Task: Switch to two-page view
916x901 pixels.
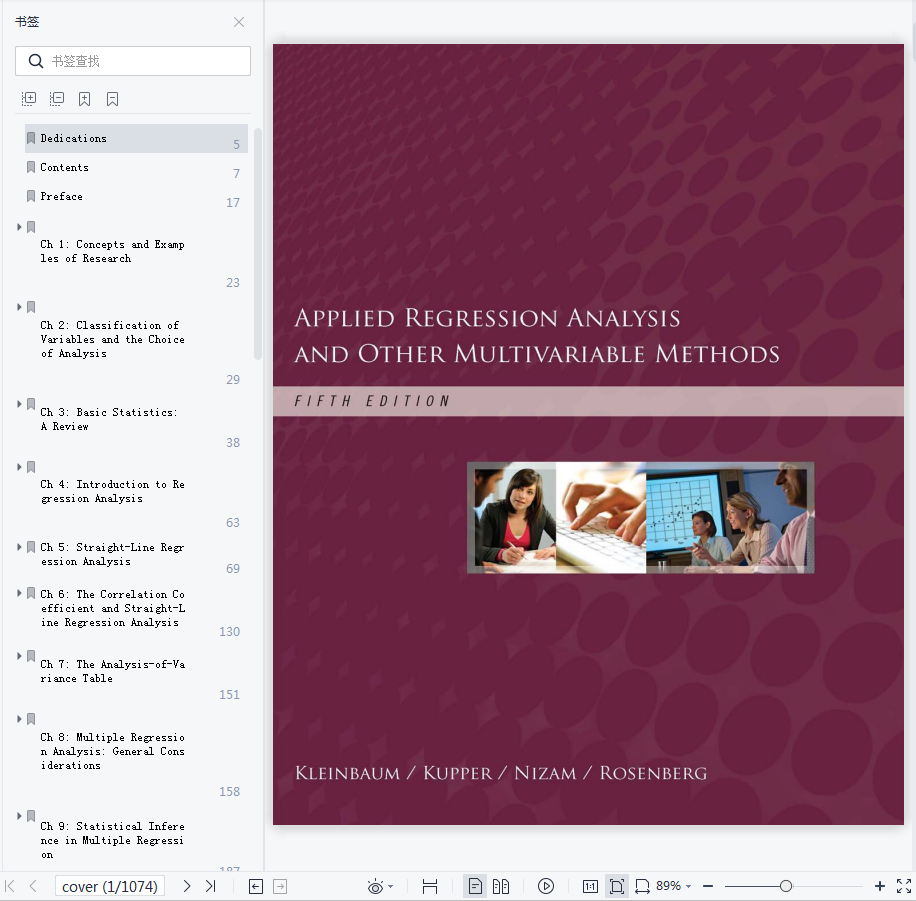Action: tap(501, 886)
